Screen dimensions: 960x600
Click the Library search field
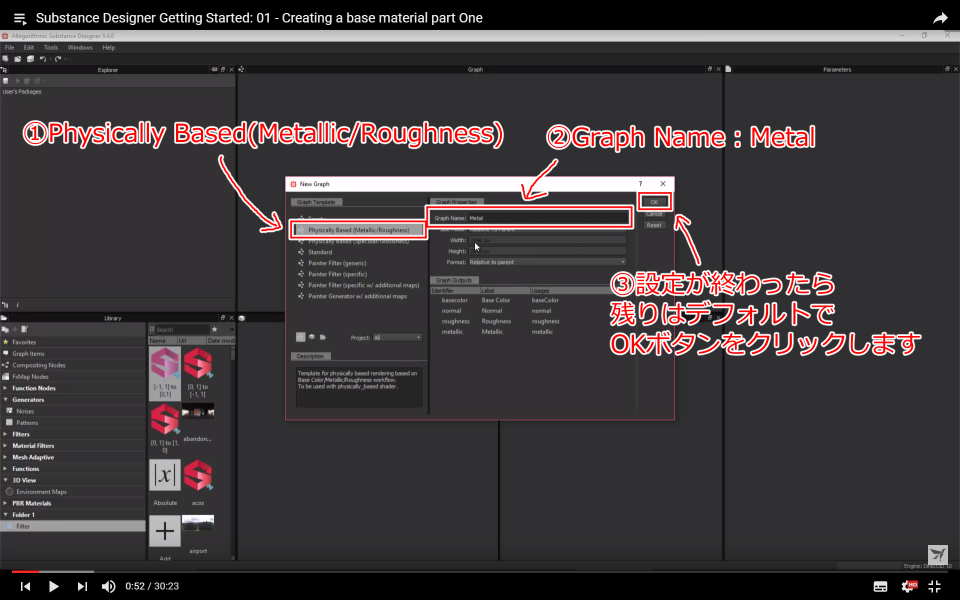point(181,329)
